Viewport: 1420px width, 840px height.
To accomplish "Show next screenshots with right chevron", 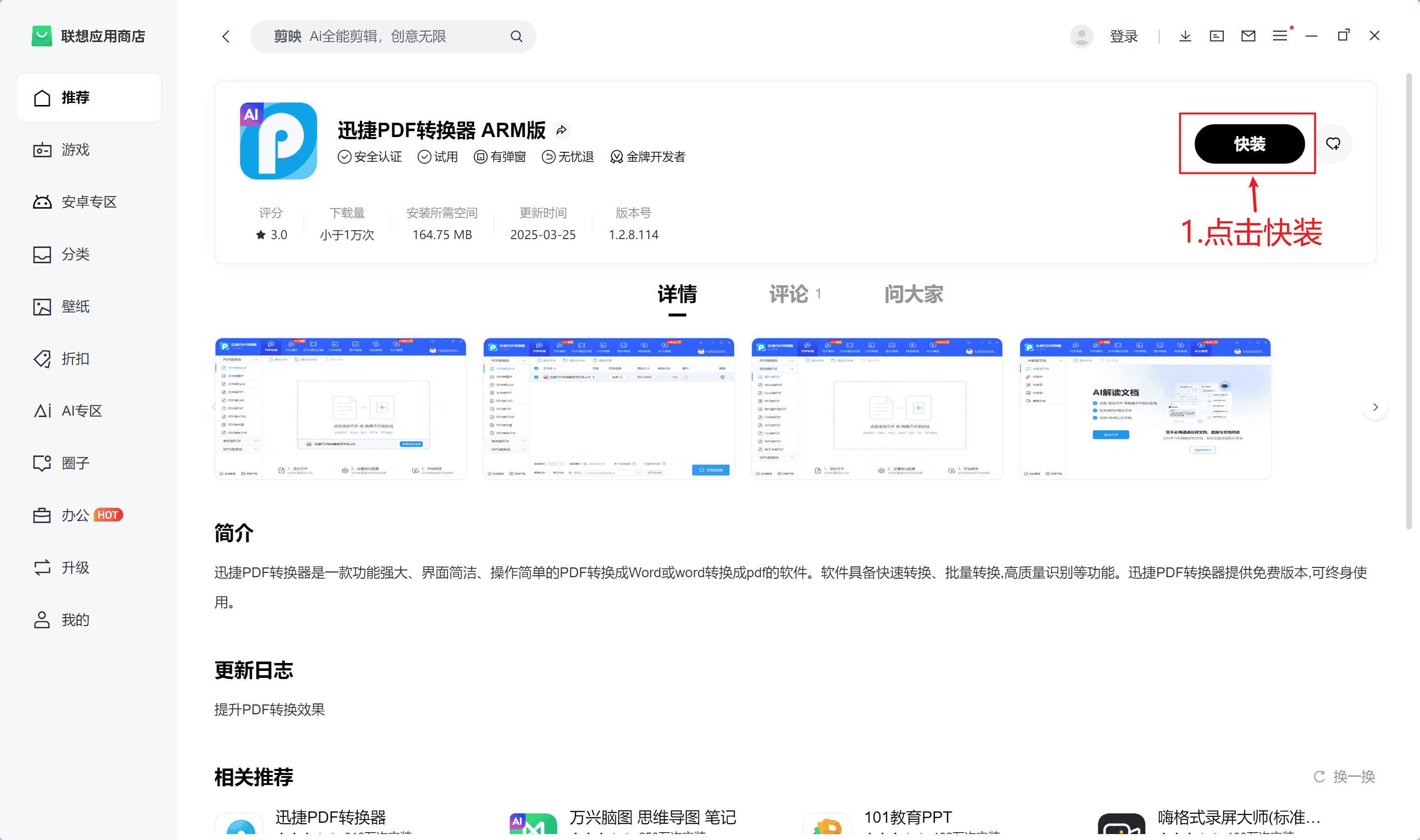I will [x=1375, y=408].
